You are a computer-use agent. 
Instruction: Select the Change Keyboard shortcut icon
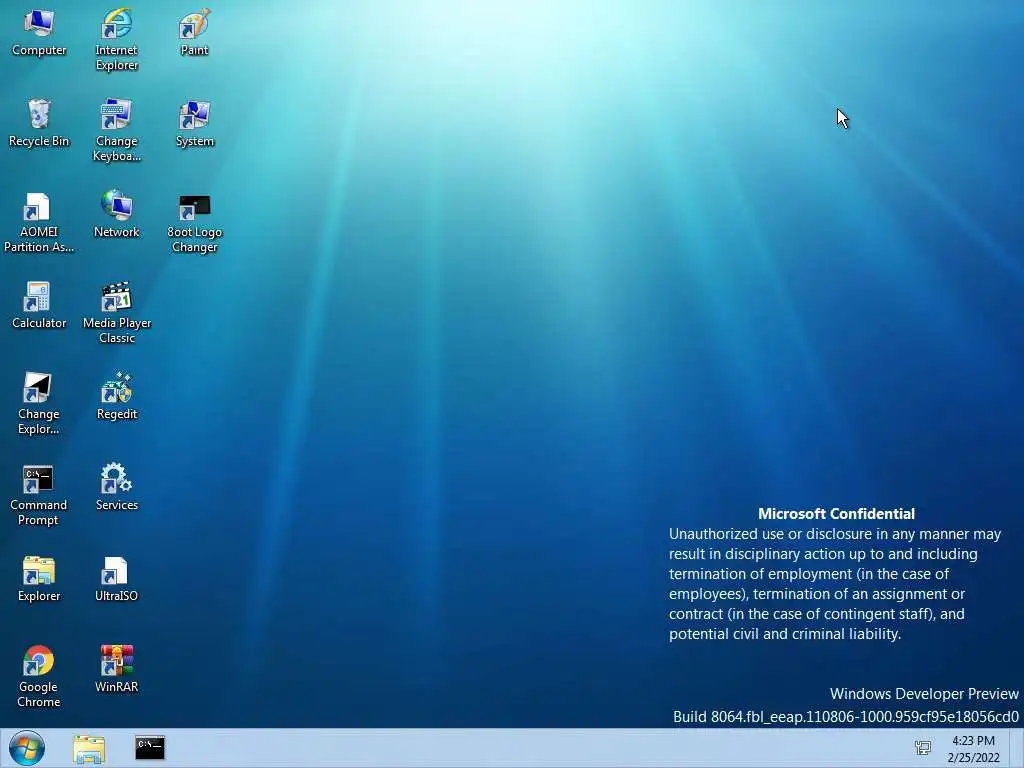tap(116, 131)
